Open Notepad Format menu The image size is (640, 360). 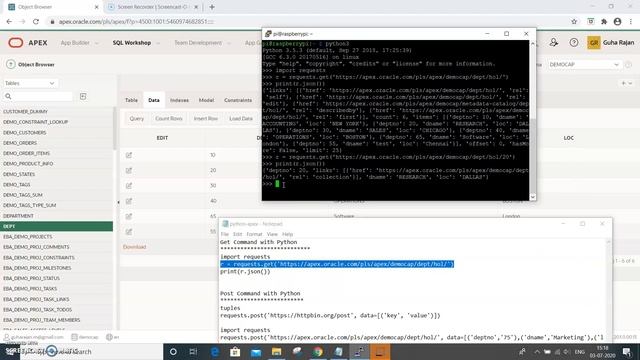tap(254, 234)
